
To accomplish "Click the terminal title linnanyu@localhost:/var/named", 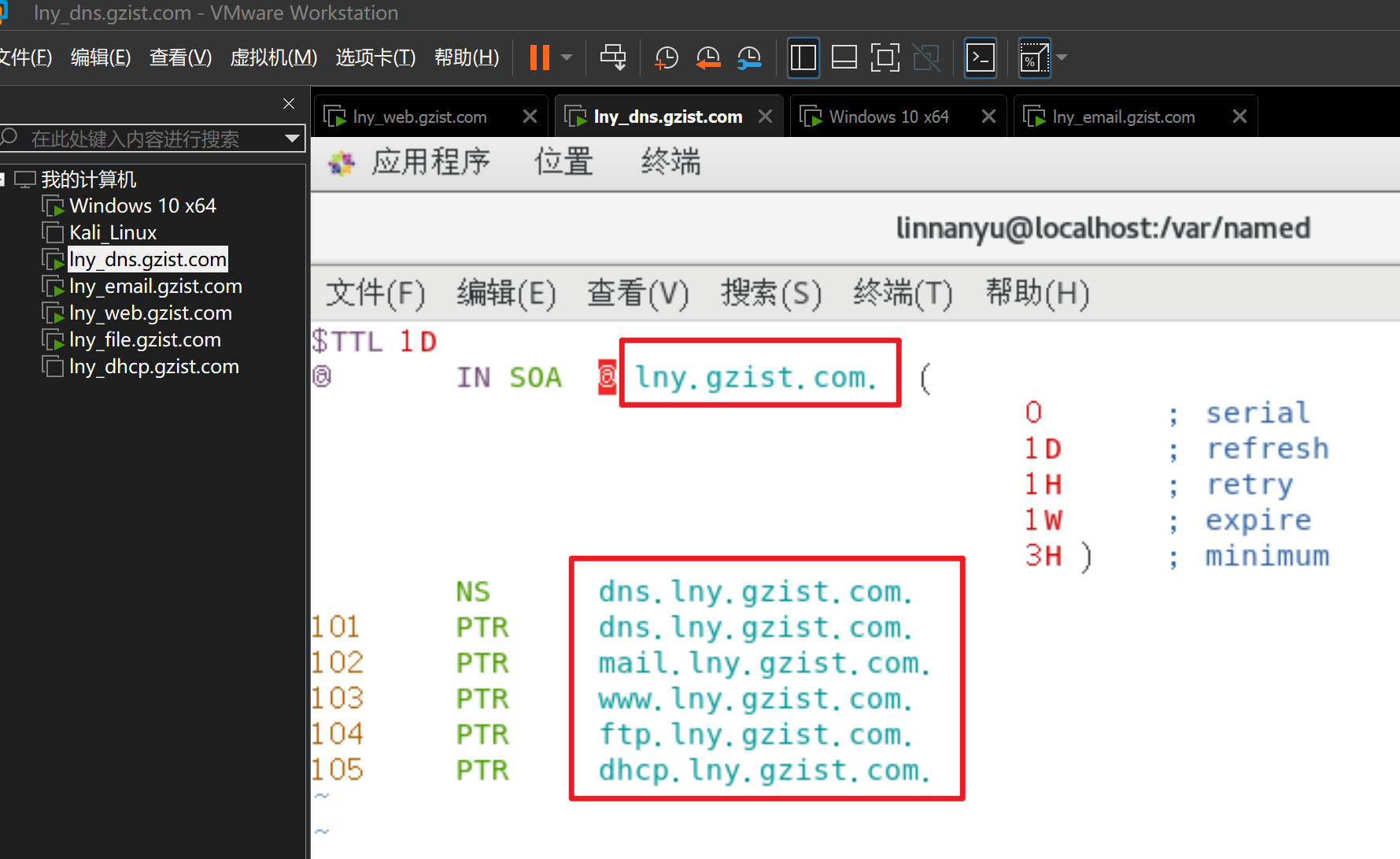I will click(x=1103, y=228).
